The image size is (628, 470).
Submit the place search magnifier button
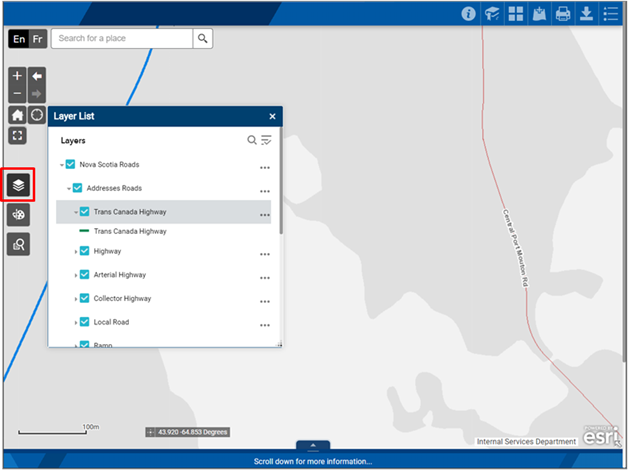(203, 38)
